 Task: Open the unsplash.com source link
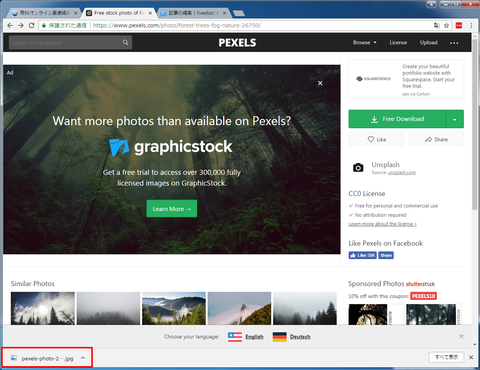coord(402,173)
